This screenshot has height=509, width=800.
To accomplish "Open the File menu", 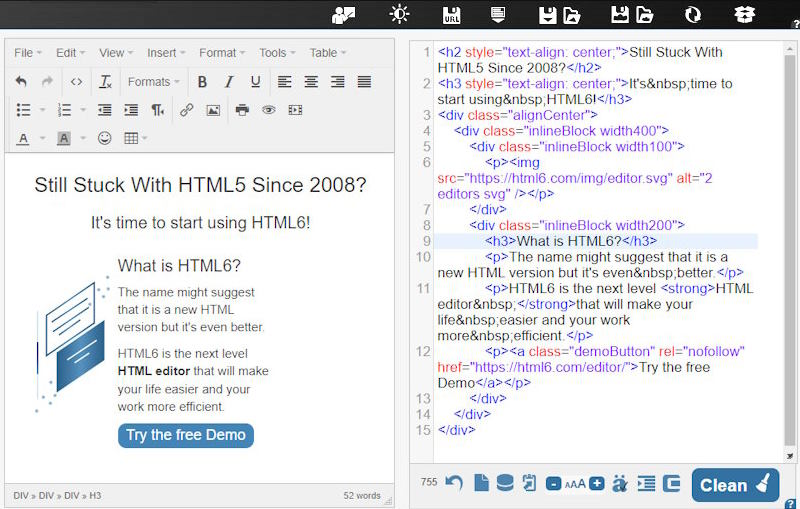I will 28,53.
